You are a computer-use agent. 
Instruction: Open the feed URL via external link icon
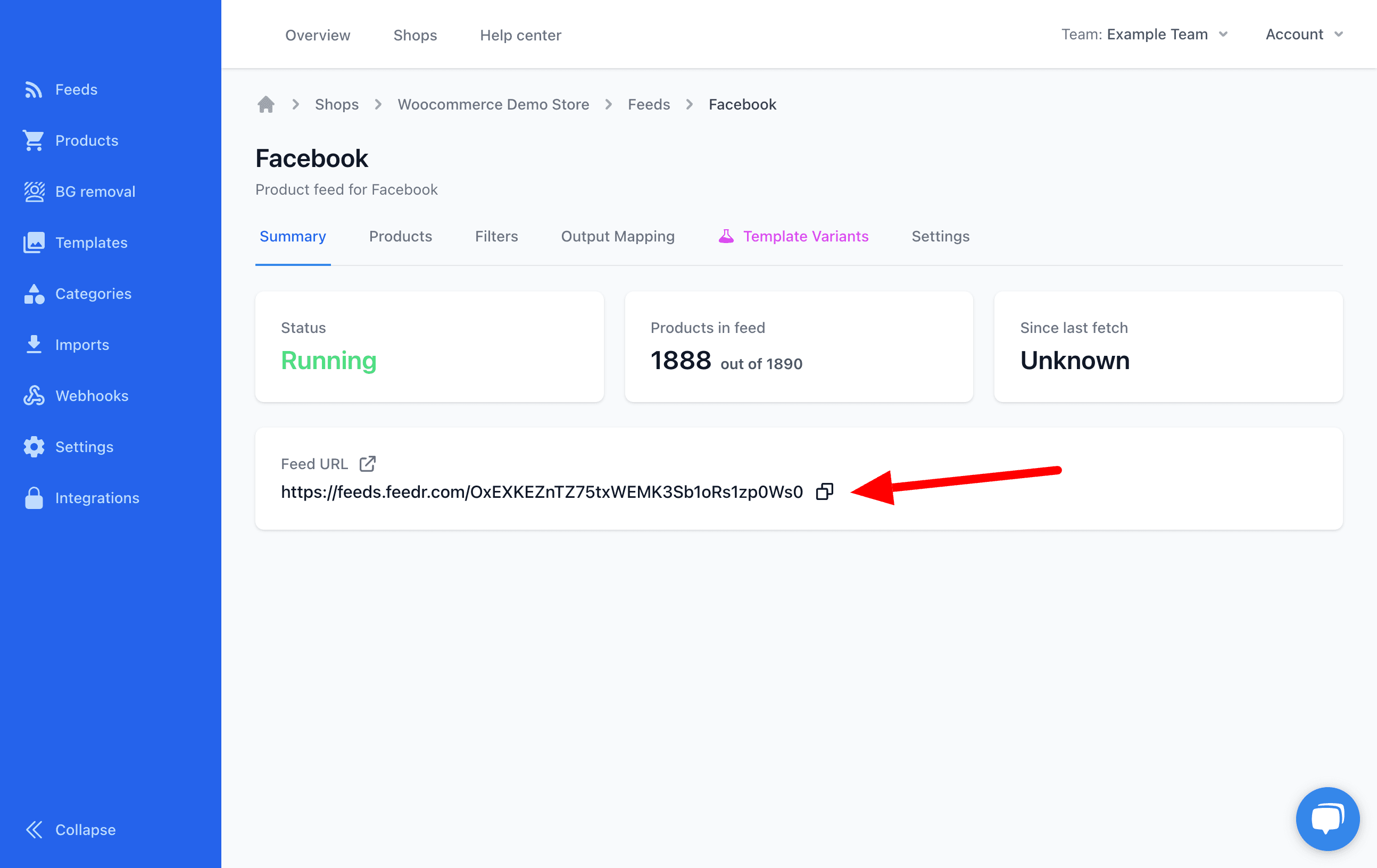pyautogui.click(x=368, y=463)
